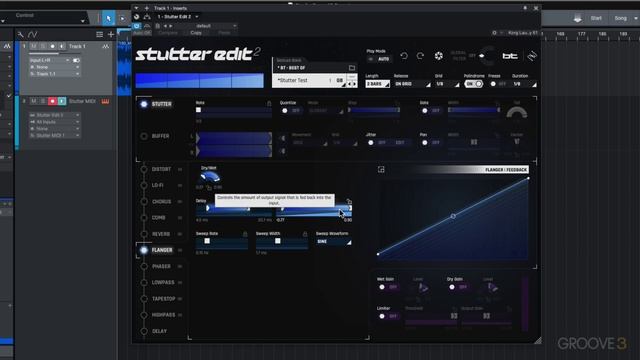
Task: Toggle the Stutter module power button
Action: click(x=144, y=104)
